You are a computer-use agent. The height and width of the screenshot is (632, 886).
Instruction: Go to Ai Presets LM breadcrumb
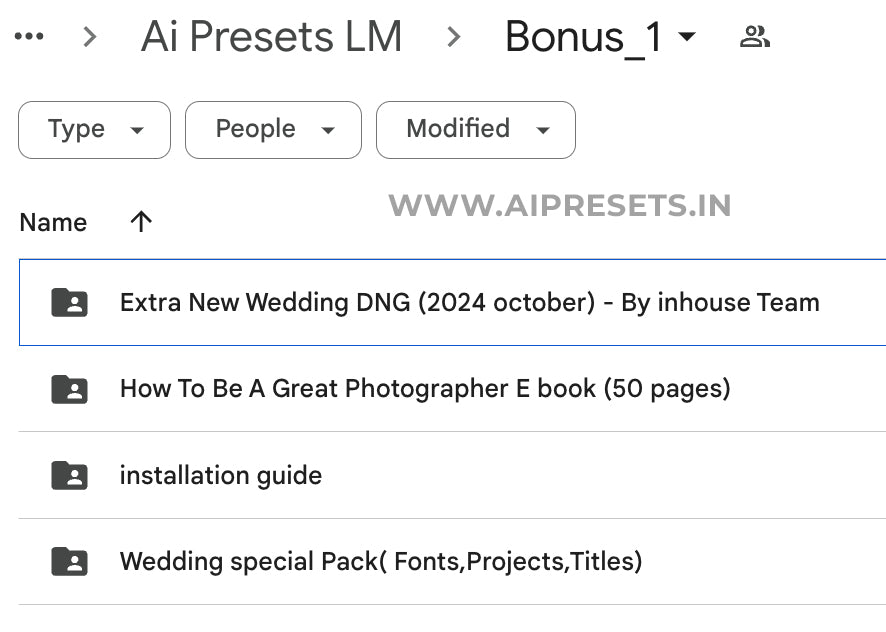[x=271, y=37]
